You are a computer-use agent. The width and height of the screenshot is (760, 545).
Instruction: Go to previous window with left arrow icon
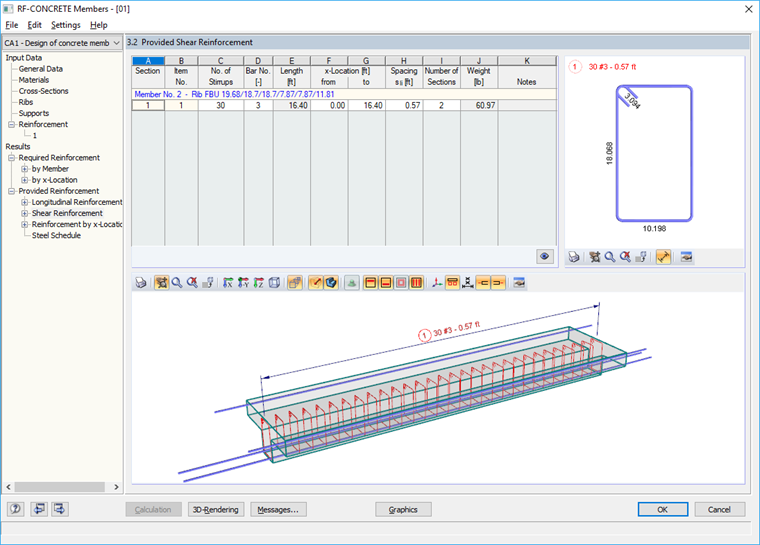click(39, 509)
